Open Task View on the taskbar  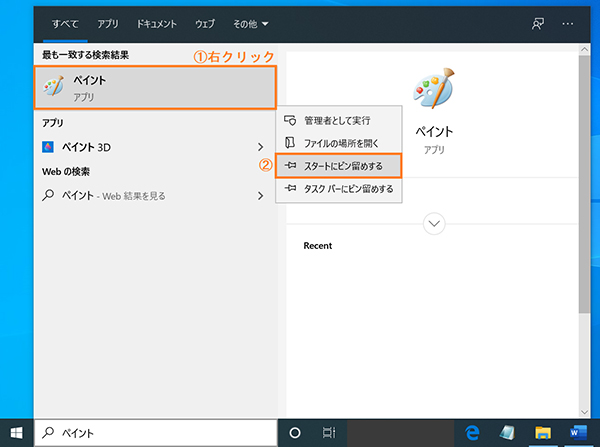click(328, 433)
